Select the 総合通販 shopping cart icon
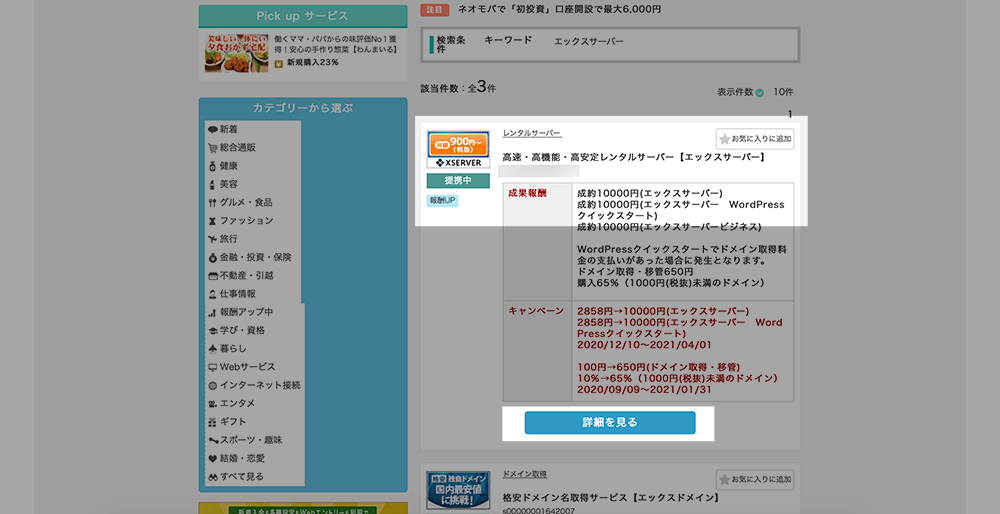The image size is (1000, 514). (x=213, y=148)
